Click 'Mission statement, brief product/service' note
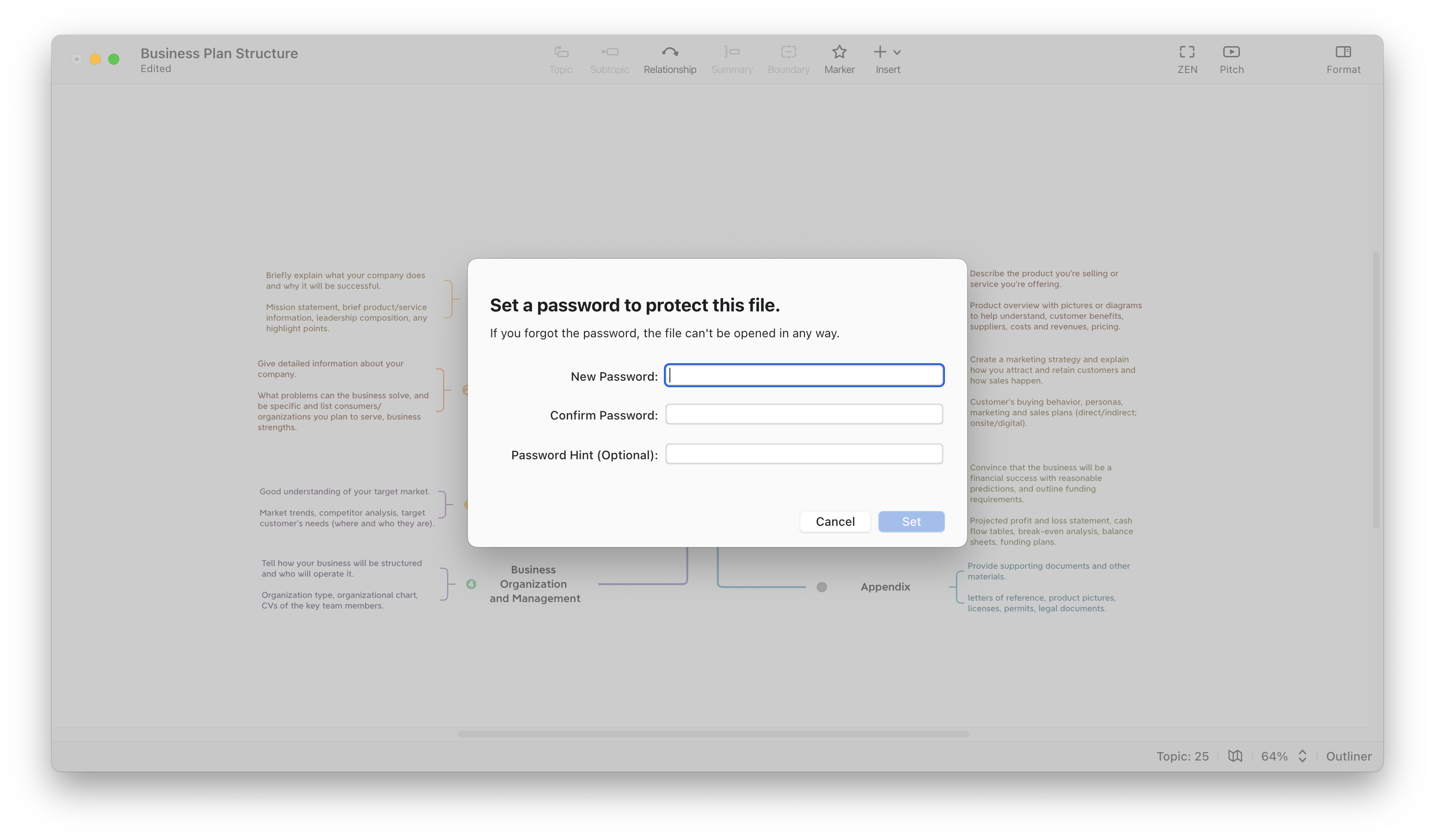1435x840 pixels. pos(346,317)
